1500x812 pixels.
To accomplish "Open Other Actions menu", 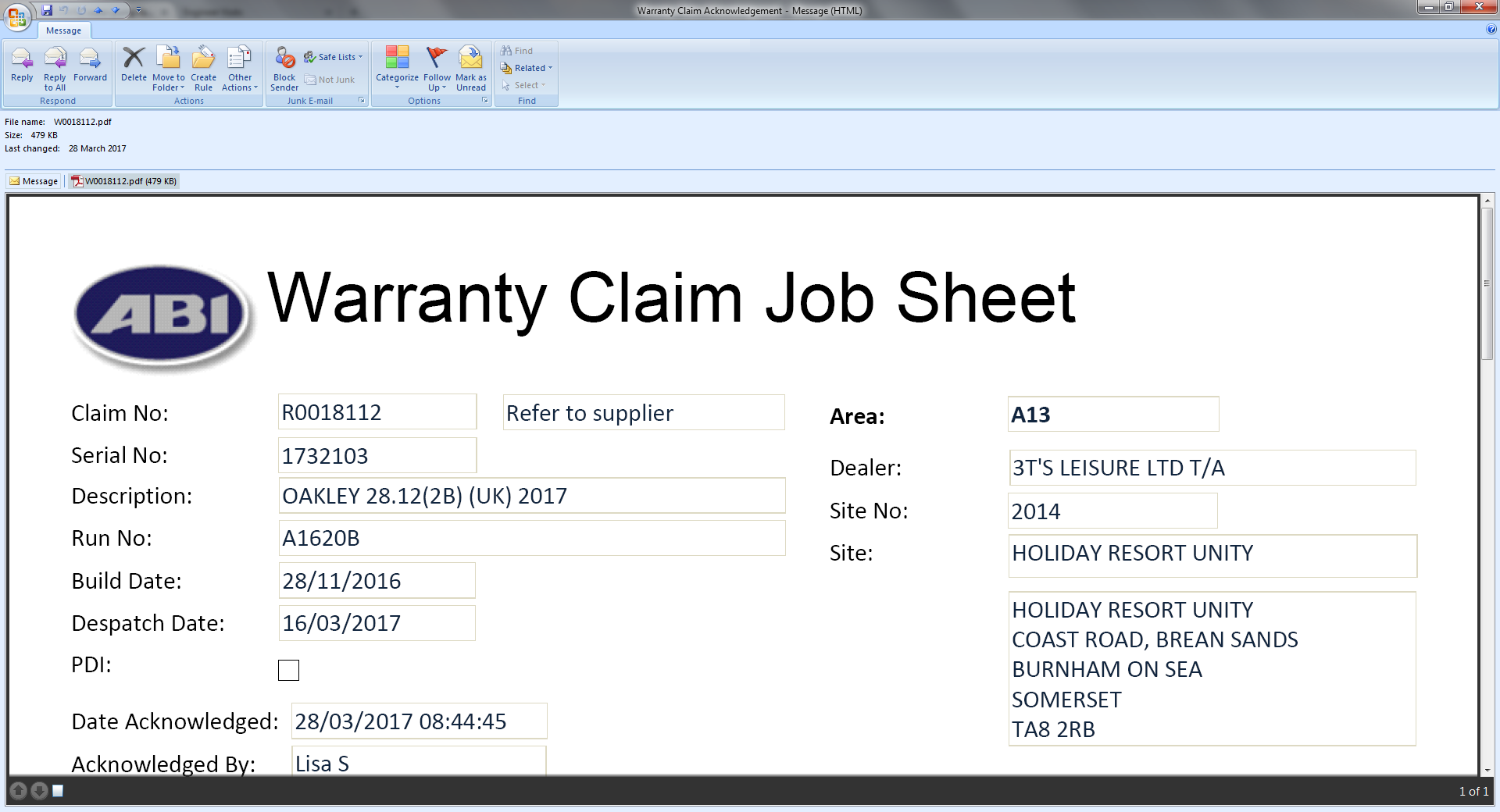I will [x=240, y=69].
